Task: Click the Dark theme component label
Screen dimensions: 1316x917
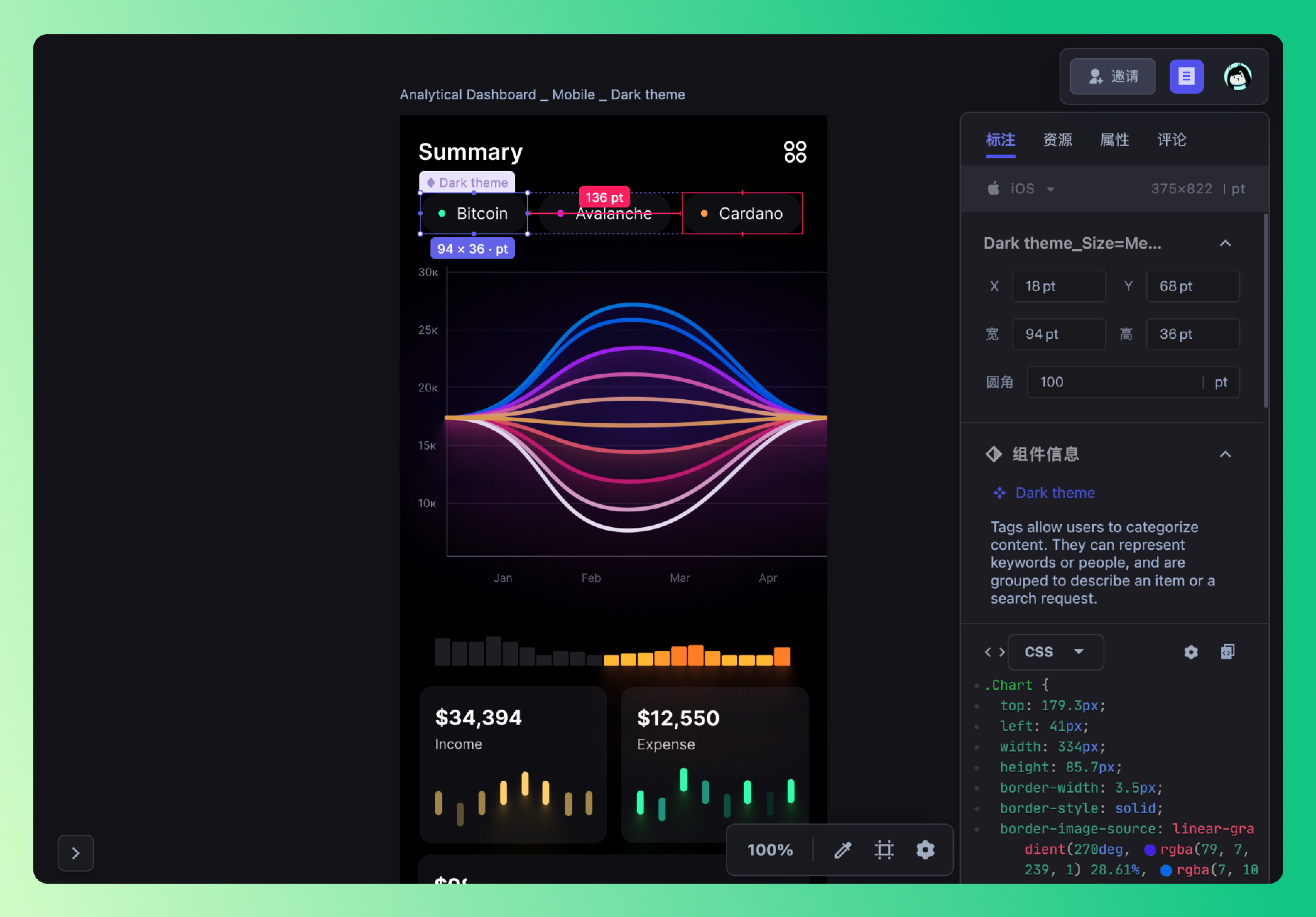Action: [x=467, y=182]
